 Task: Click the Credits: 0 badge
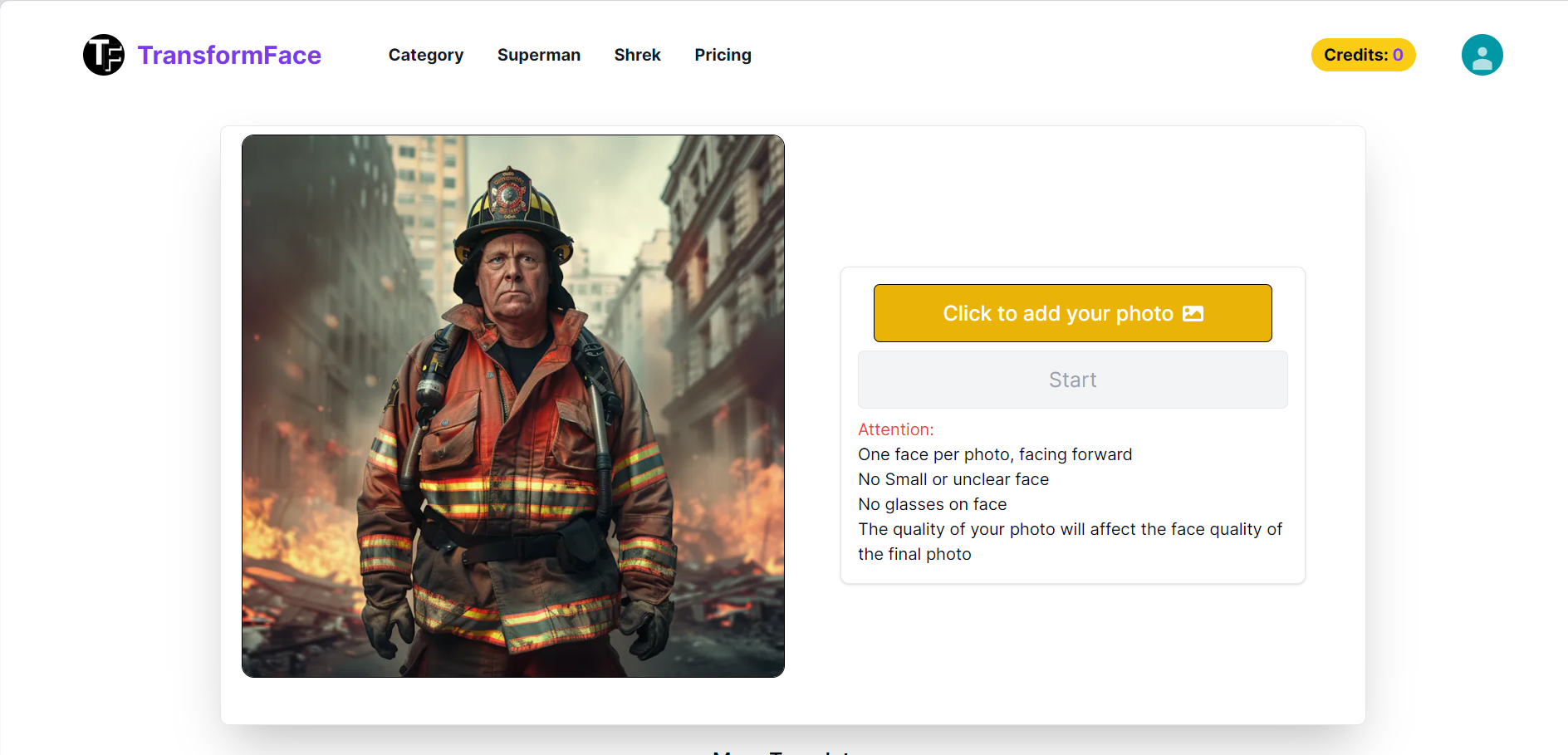1363,55
